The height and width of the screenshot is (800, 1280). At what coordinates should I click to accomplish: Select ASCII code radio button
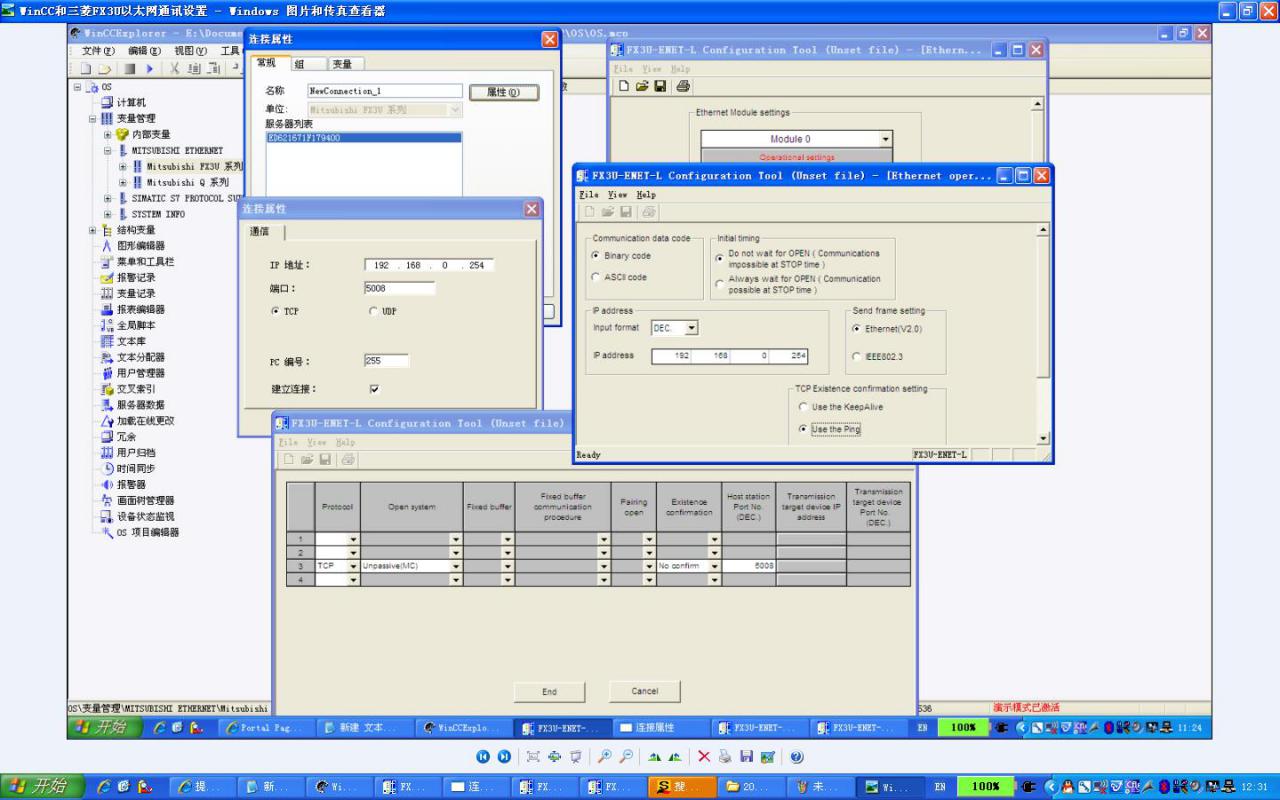[596, 277]
